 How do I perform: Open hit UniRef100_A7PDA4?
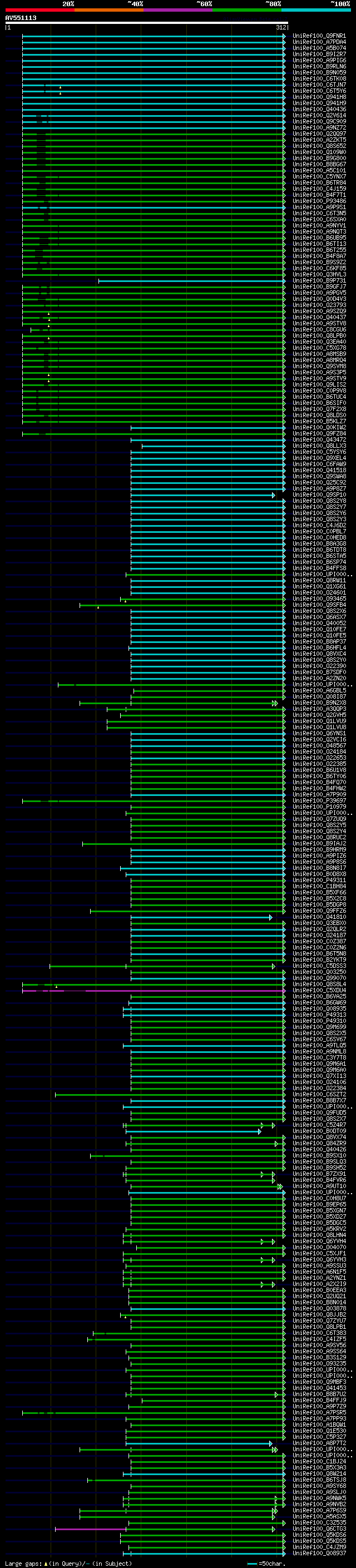[319, 42]
